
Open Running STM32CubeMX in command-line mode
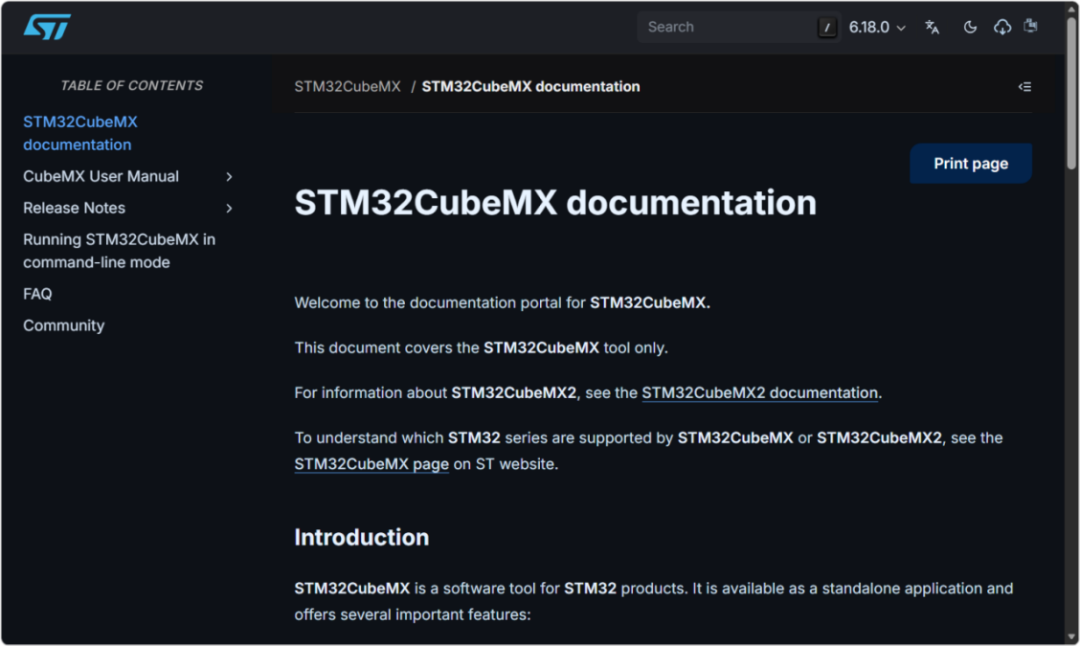(119, 251)
